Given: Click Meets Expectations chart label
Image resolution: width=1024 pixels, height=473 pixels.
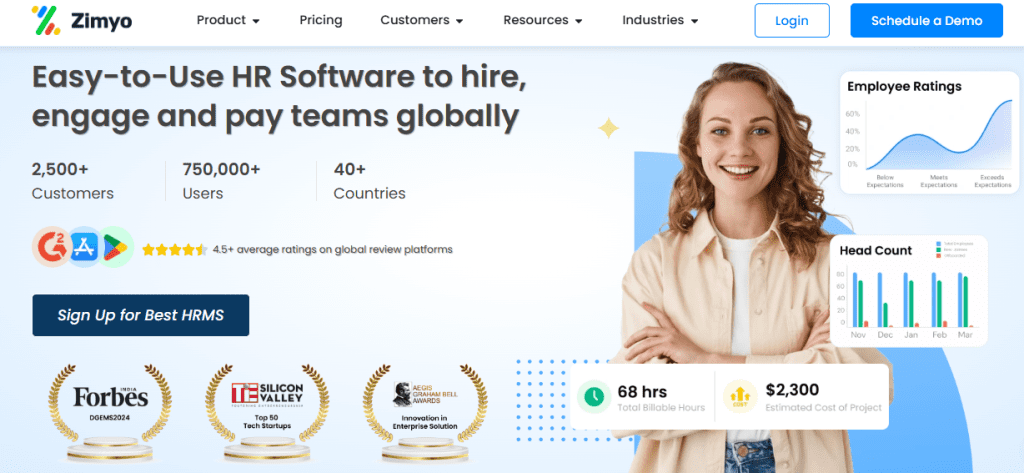Looking at the screenshot, I should click(x=938, y=181).
